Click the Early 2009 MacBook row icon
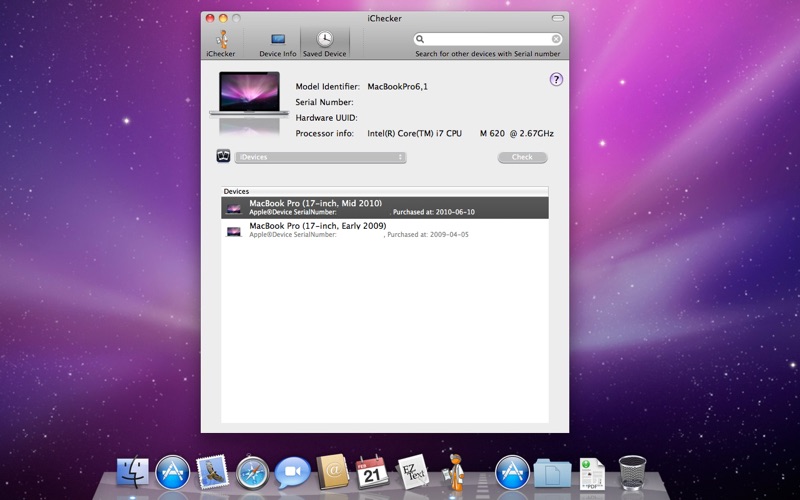The width and height of the screenshot is (800, 500). [x=234, y=231]
